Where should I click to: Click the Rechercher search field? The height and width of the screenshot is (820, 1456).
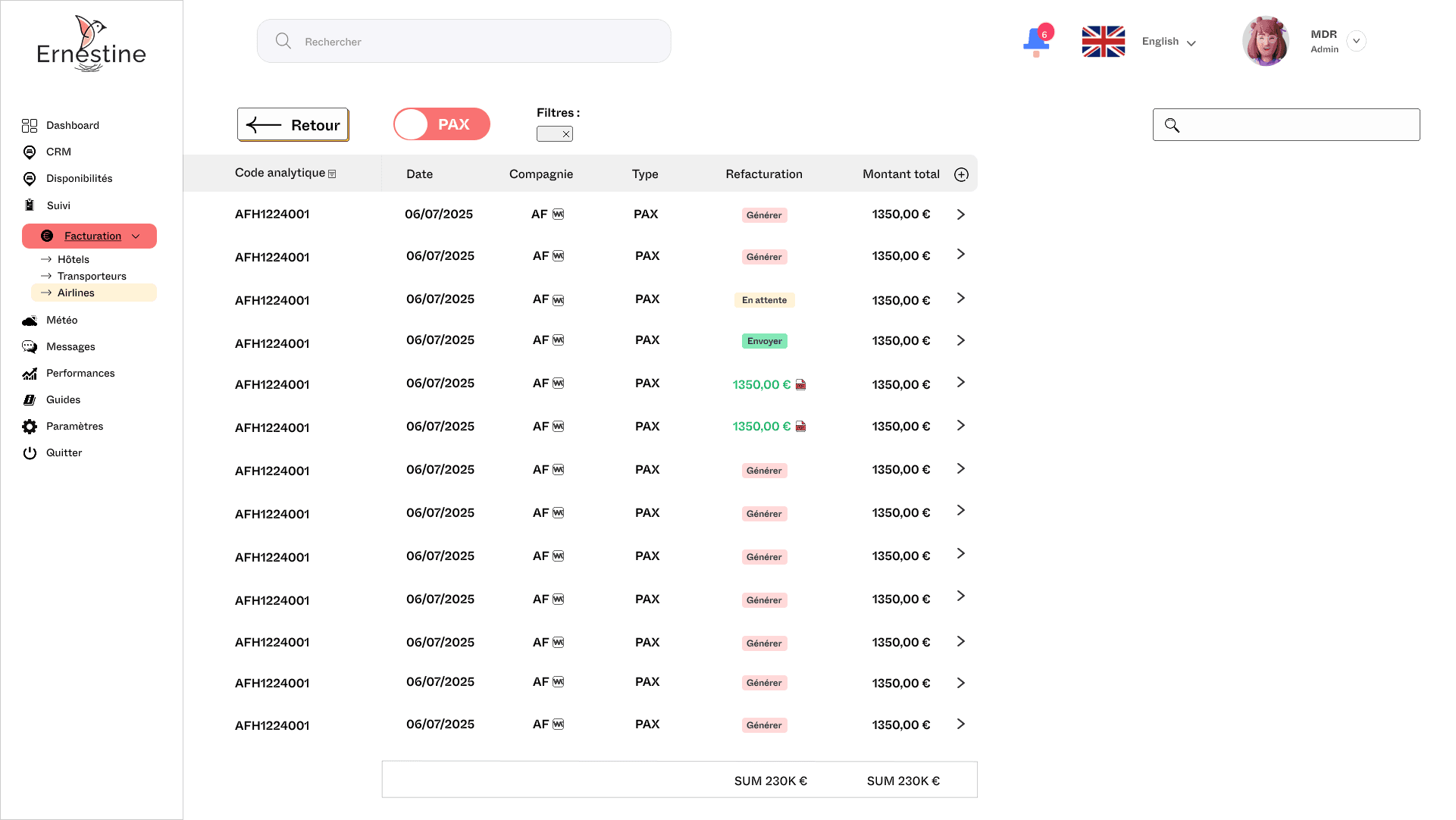(463, 41)
